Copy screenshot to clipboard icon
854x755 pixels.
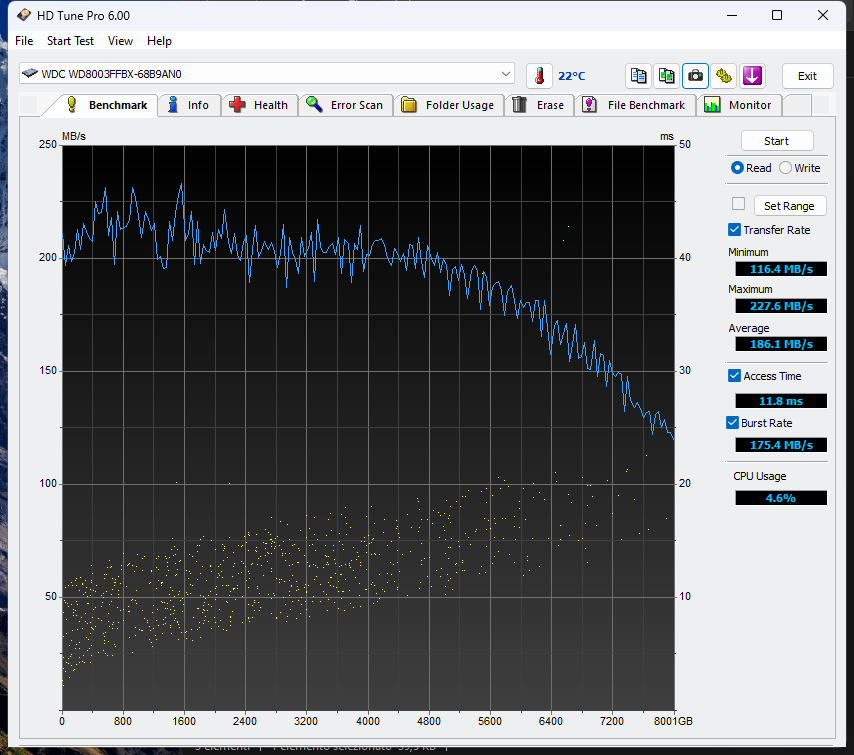[667, 76]
